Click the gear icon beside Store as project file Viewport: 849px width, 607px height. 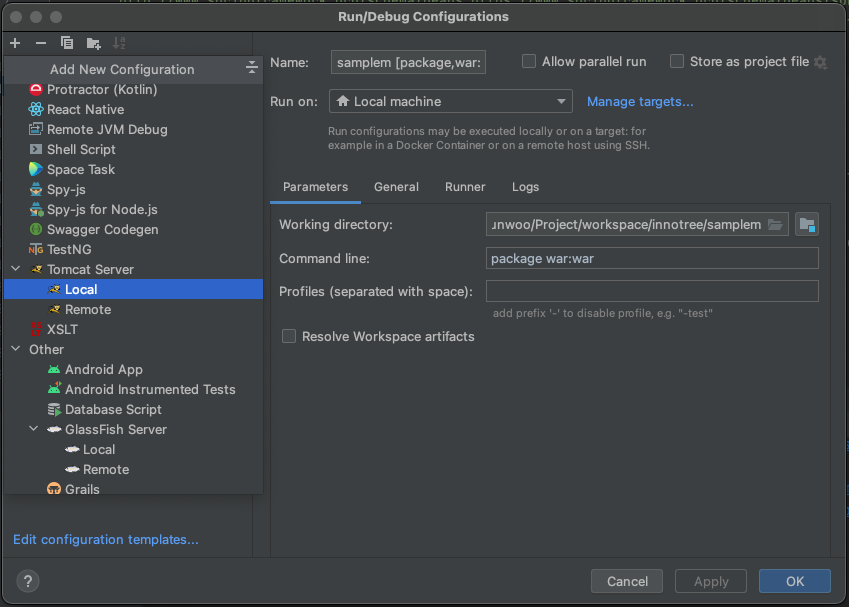point(821,62)
